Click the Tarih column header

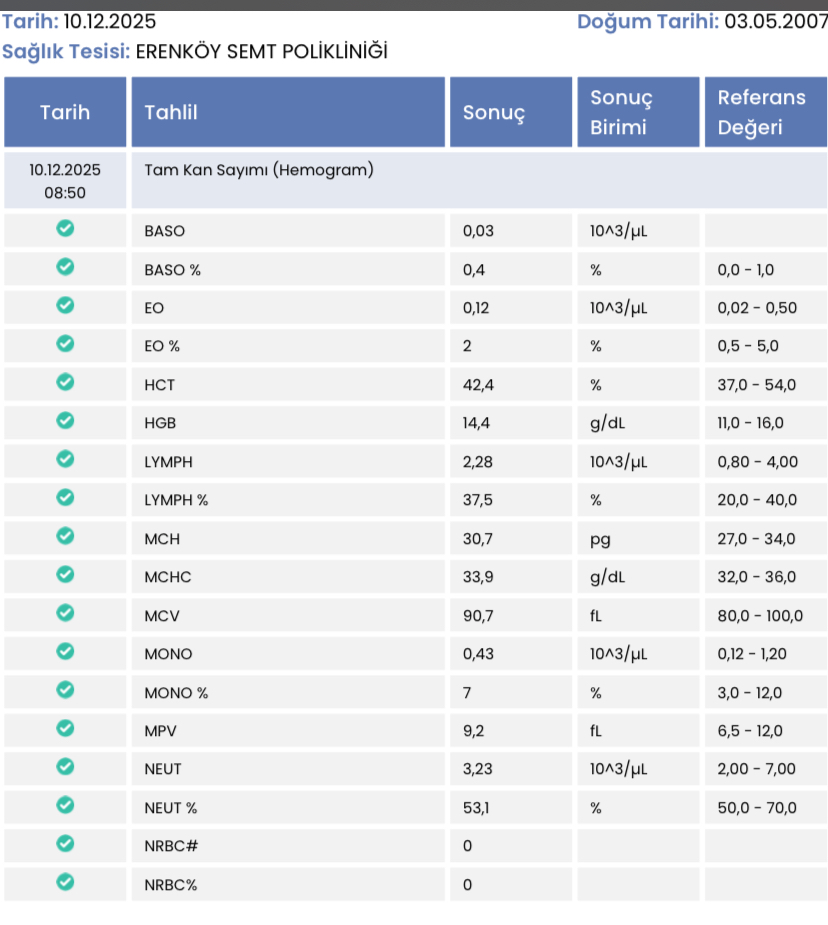(x=65, y=112)
